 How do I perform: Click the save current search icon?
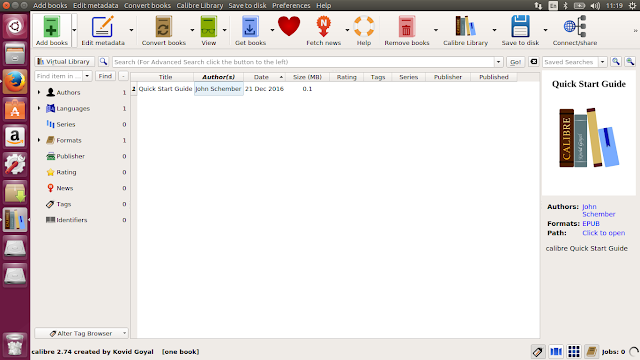point(630,62)
